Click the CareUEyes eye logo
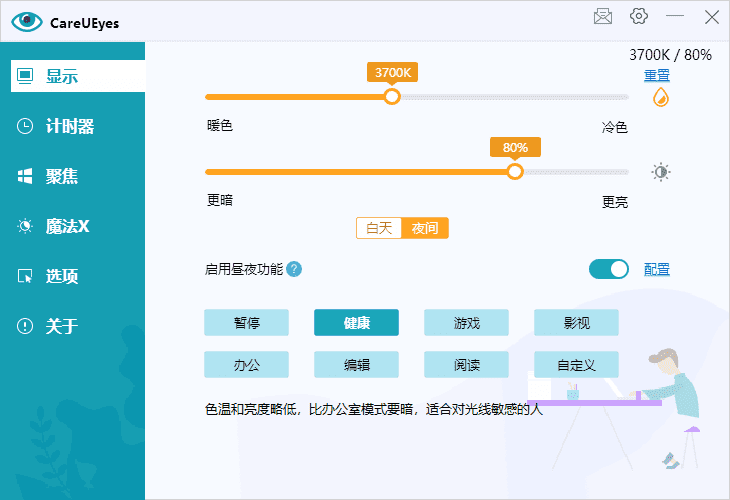Screen dimensions: 730x500 tap(27, 21)
